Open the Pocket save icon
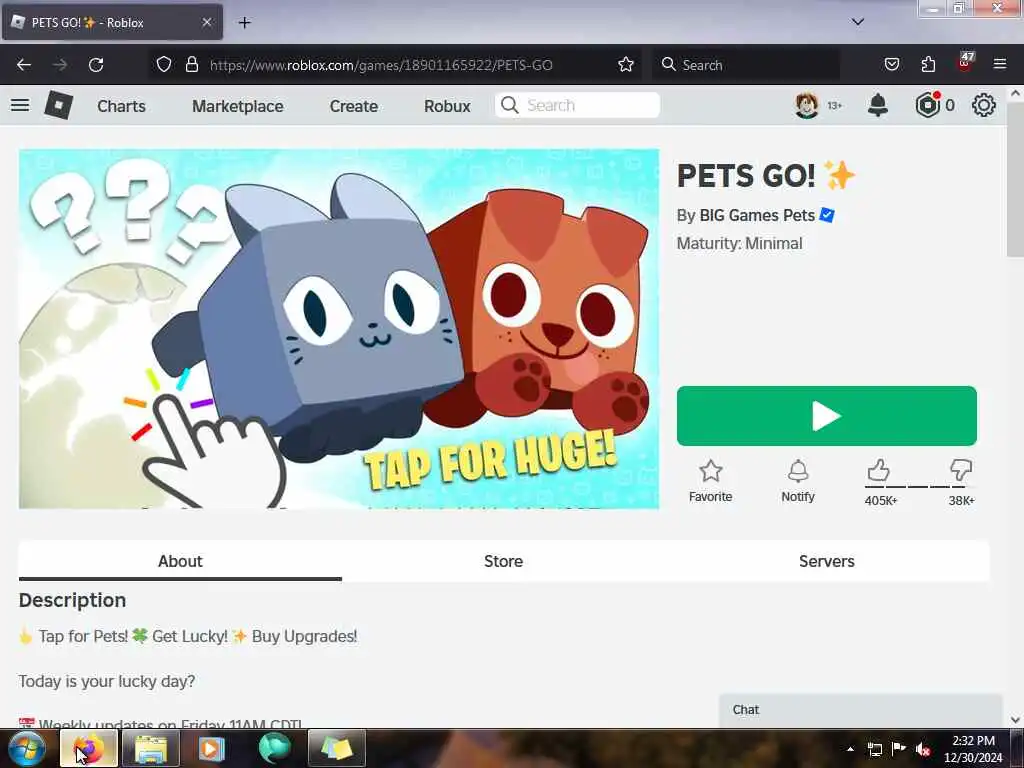Viewport: 1024px width, 768px height. point(891,64)
